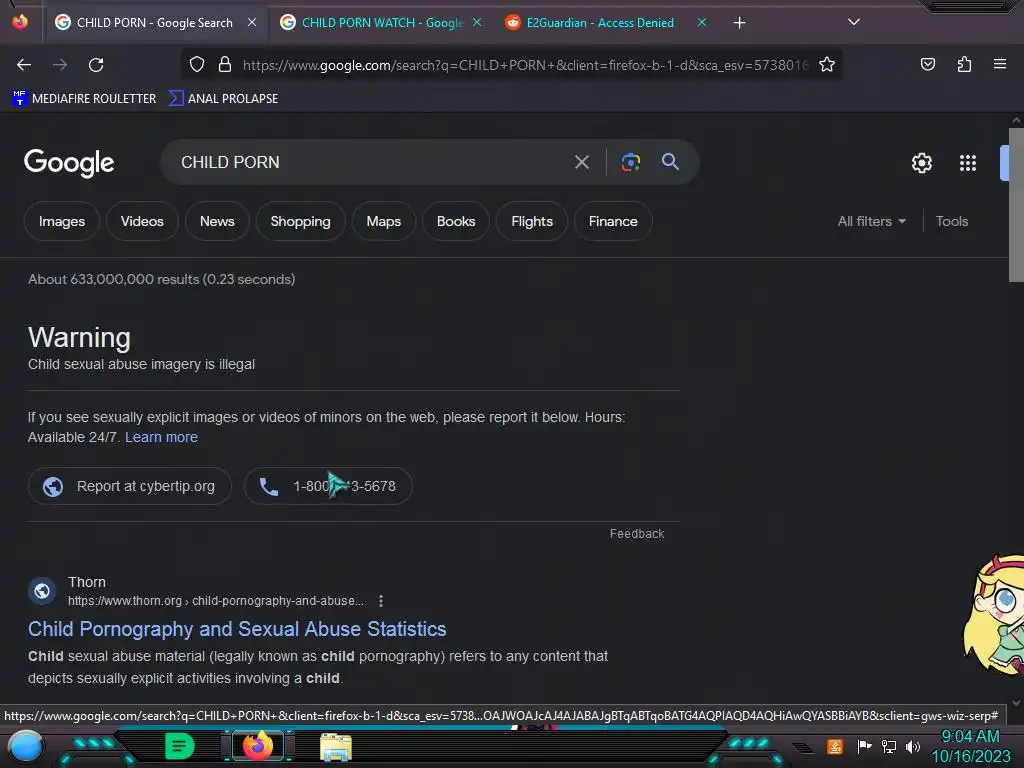
Task: Go back to the previous page
Action: coord(24,65)
